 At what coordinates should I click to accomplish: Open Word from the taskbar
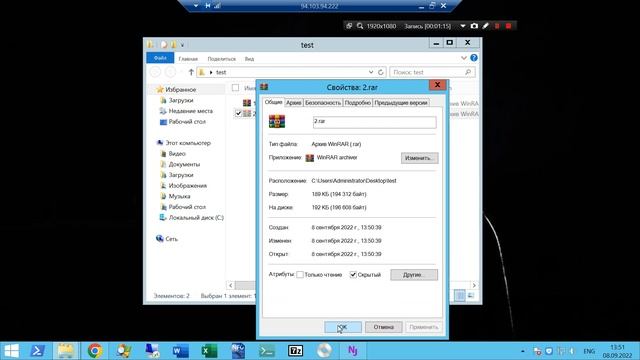[x=180, y=351]
